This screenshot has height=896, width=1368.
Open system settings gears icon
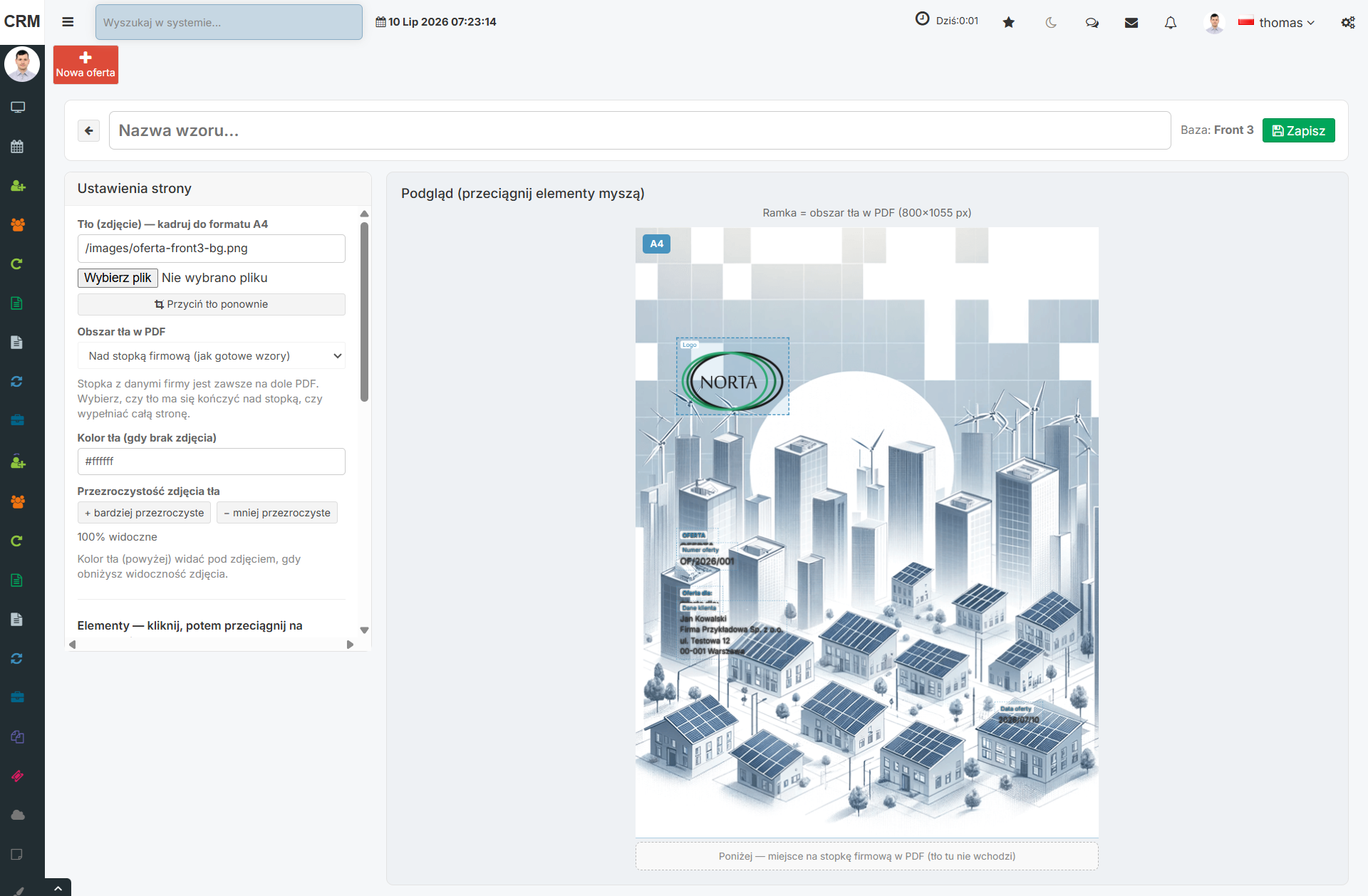[1348, 22]
